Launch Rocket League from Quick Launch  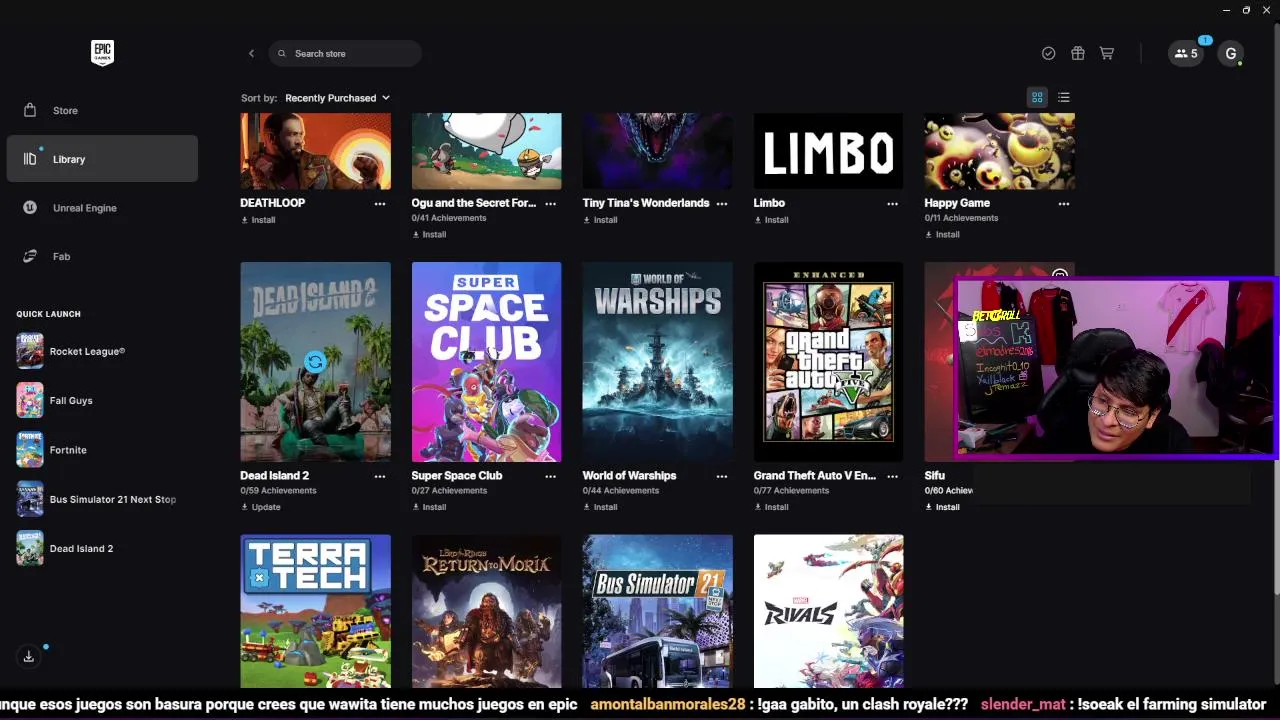[x=102, y=351]
